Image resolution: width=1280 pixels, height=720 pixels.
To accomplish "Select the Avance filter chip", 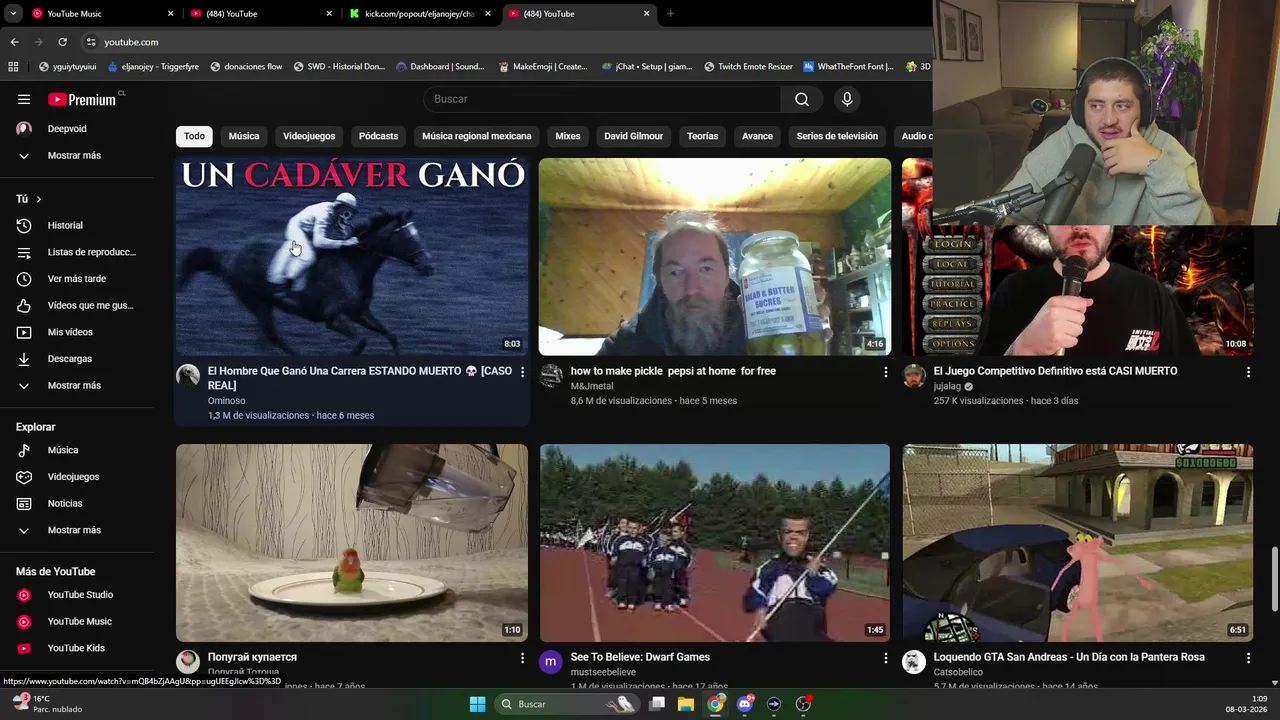I will pyautogui.click(x=757, y=136).
